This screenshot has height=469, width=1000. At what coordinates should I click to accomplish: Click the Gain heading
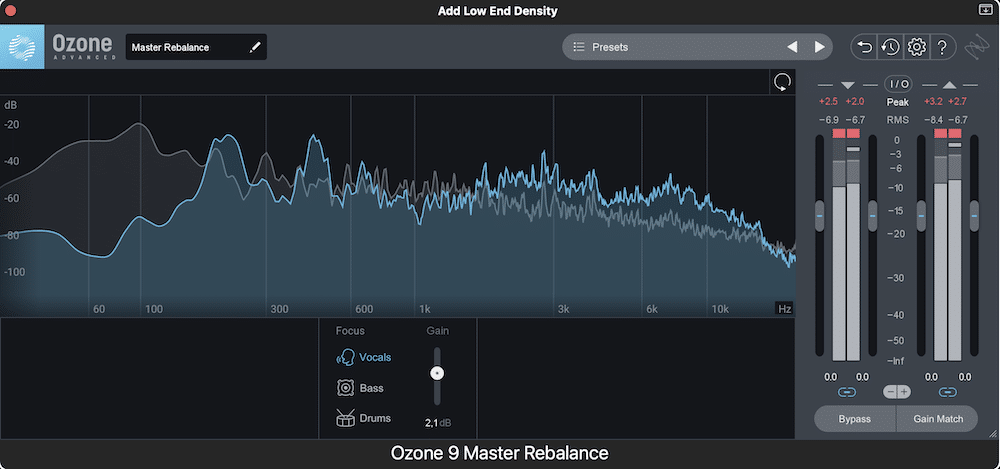coord(438,331)
